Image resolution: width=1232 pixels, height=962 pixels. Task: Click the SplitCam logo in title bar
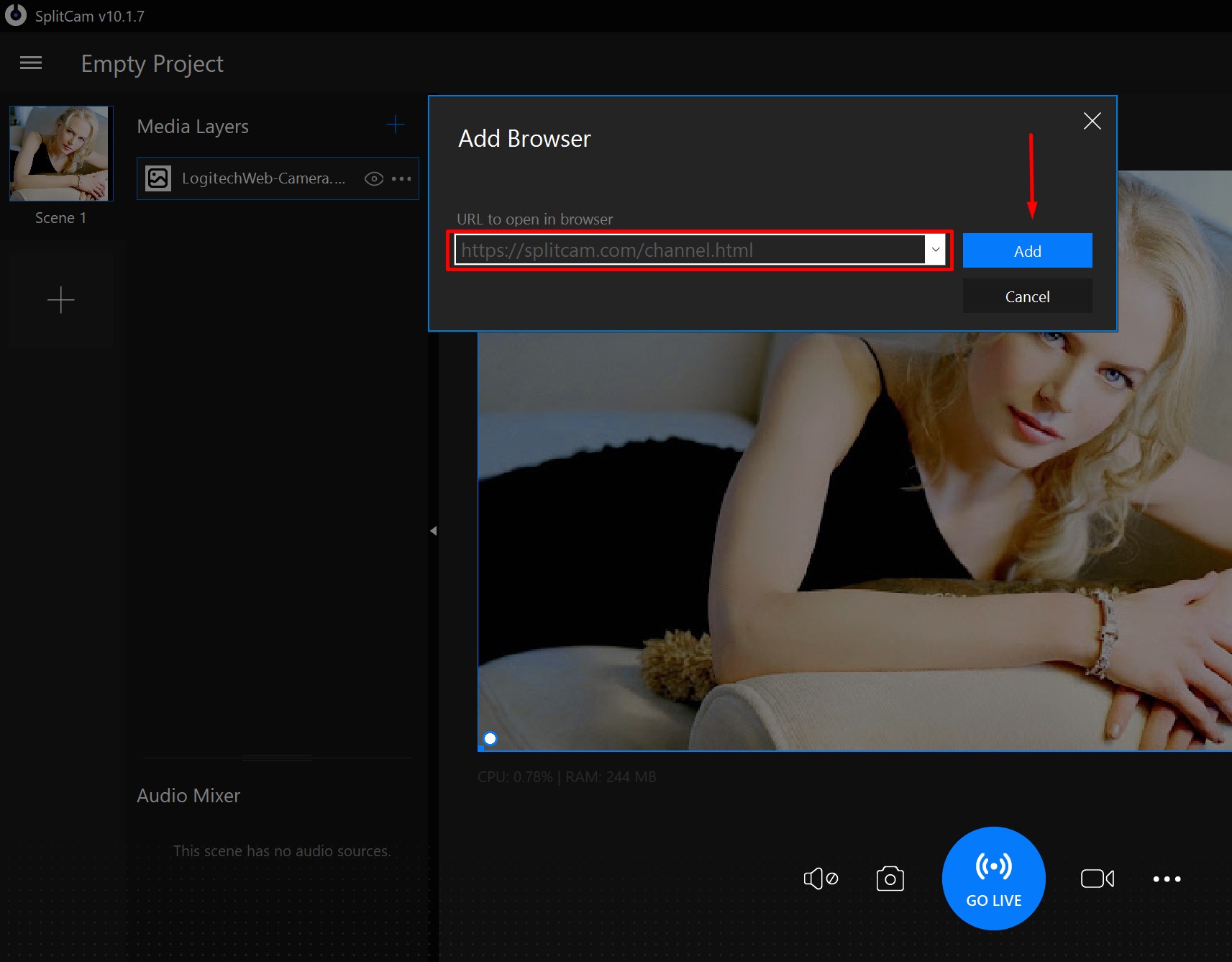(16, 15)
